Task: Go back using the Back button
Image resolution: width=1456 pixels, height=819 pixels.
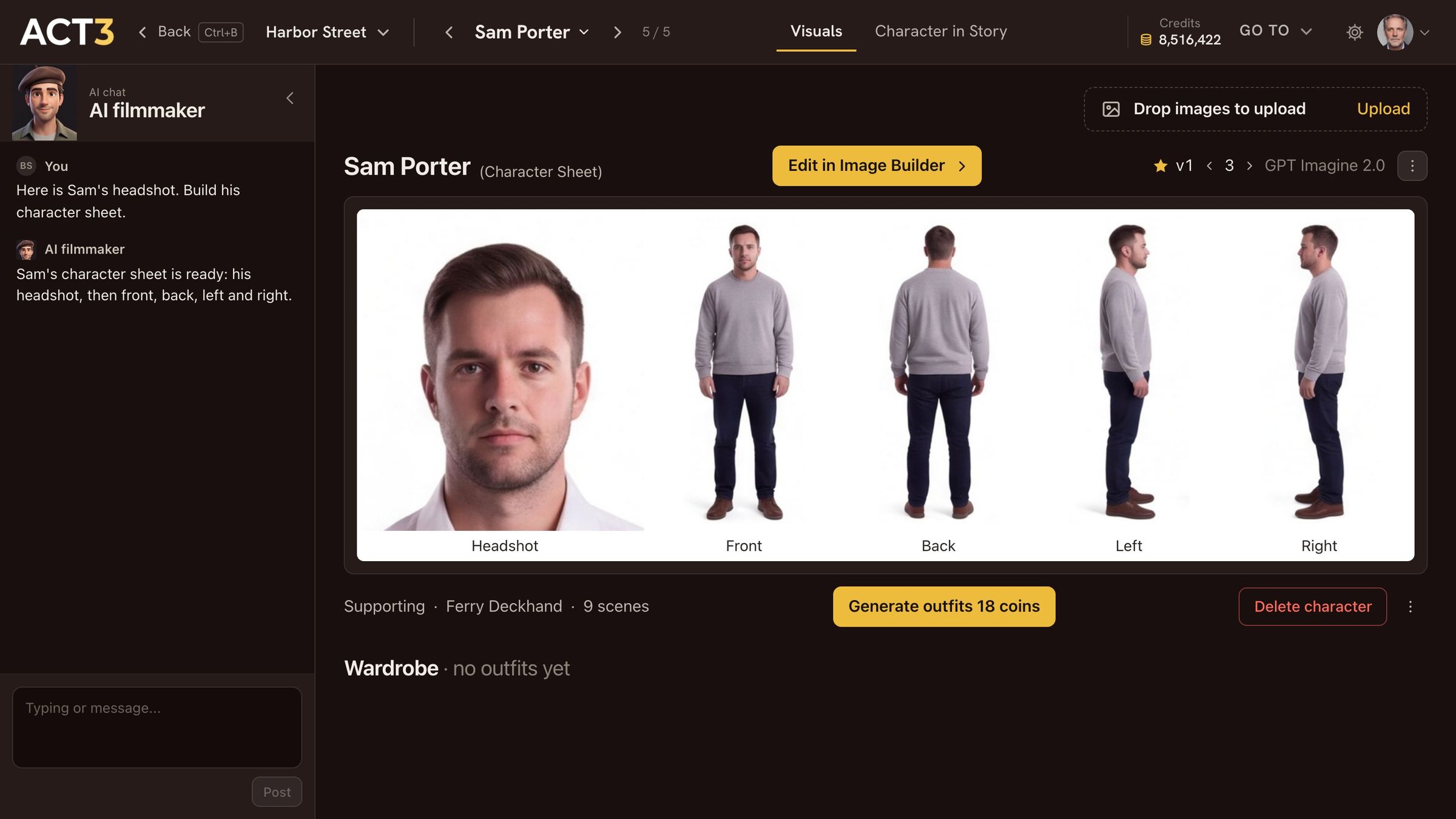Action: pyautogui.click(x=190, y=32)
